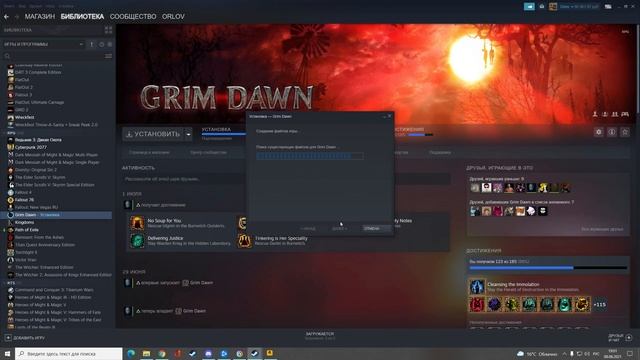Click the Delivering Justice achievement icon
640x360 pixels.
pyautogui.click(x=137, y=240)
